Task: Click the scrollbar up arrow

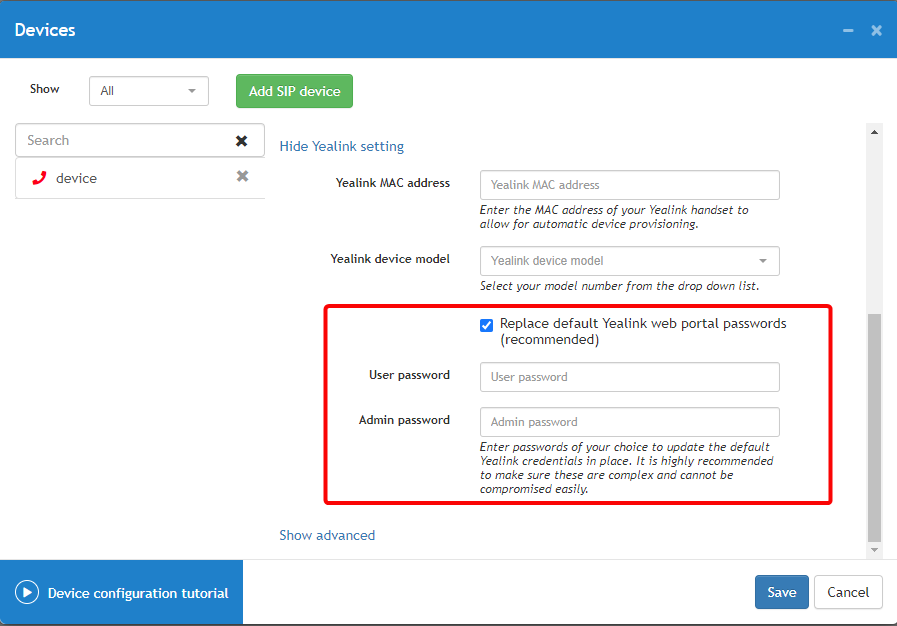Action: [x=874, y=132]
